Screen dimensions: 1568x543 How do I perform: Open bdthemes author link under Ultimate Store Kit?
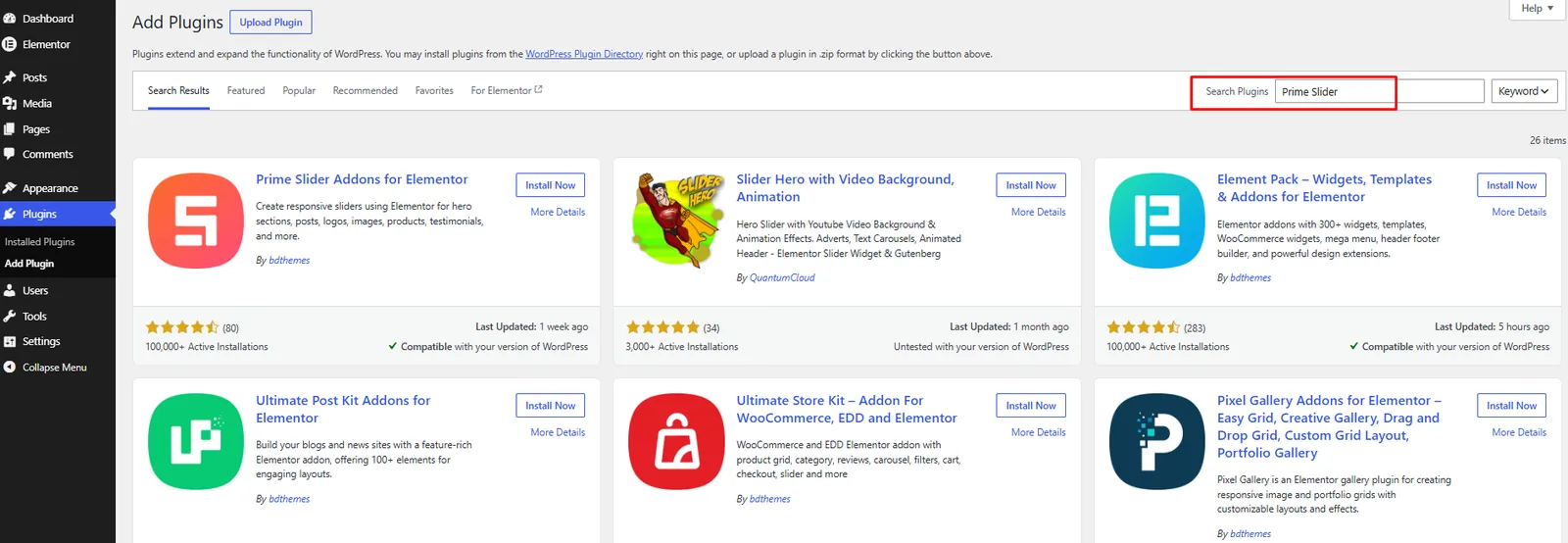coord(770,499)
